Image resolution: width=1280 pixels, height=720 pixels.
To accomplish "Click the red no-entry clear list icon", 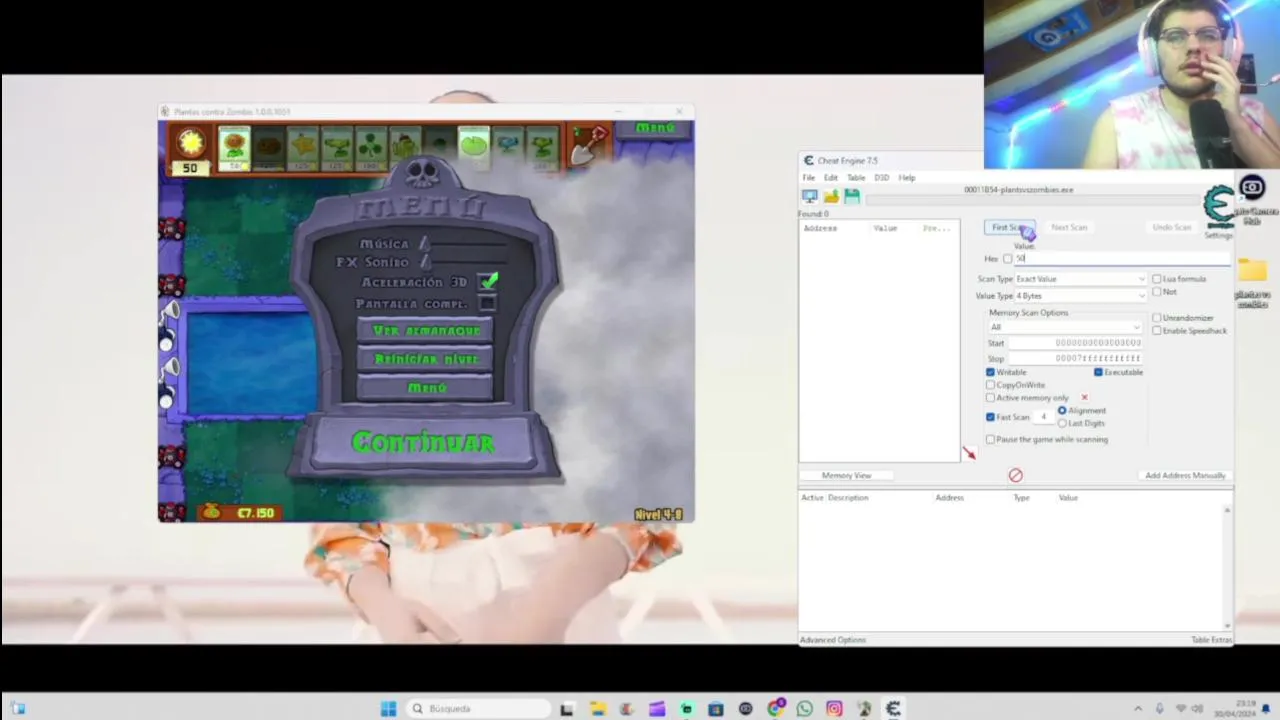I will coord(1015,475).
